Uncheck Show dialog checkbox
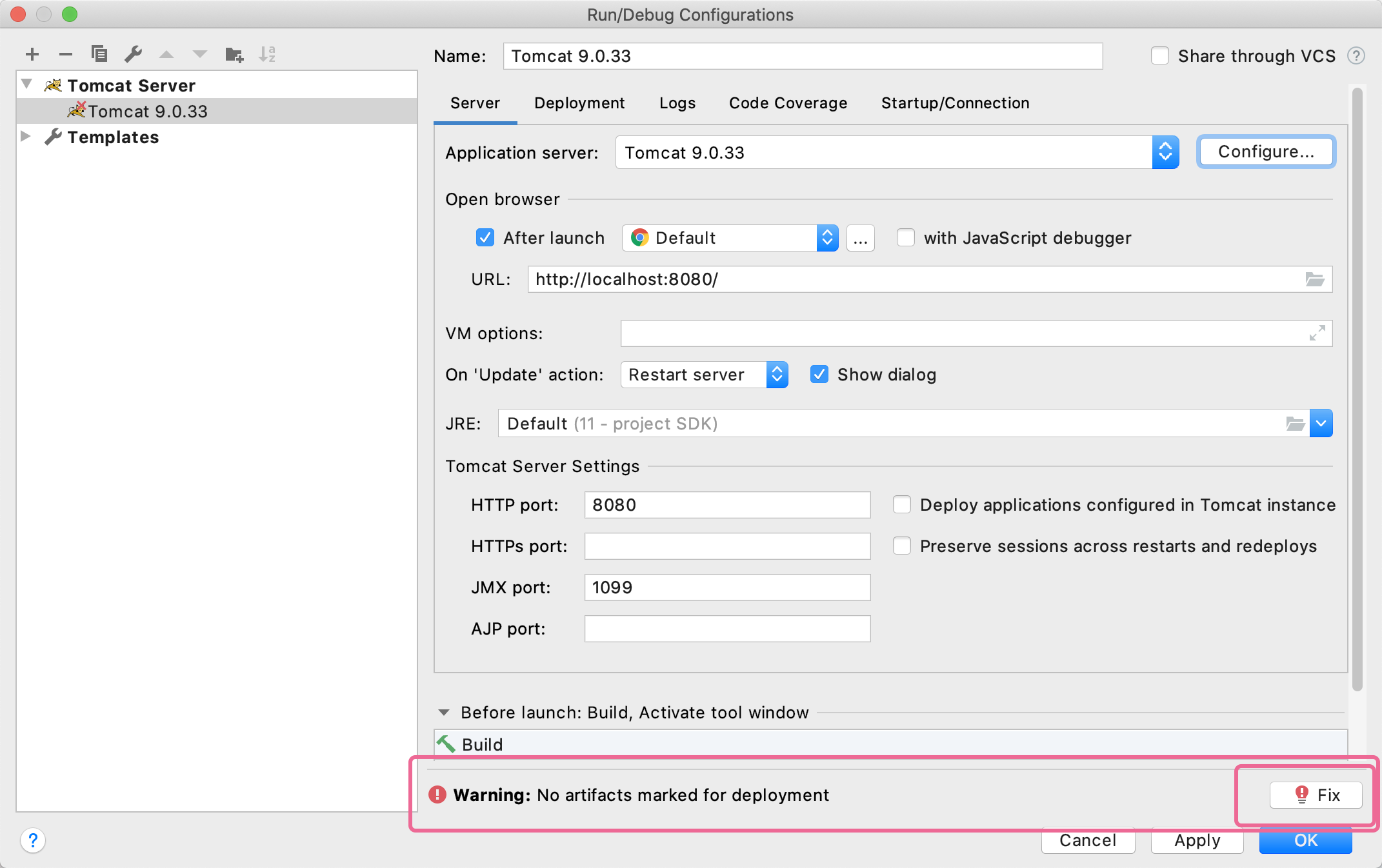 pos(819,375)
